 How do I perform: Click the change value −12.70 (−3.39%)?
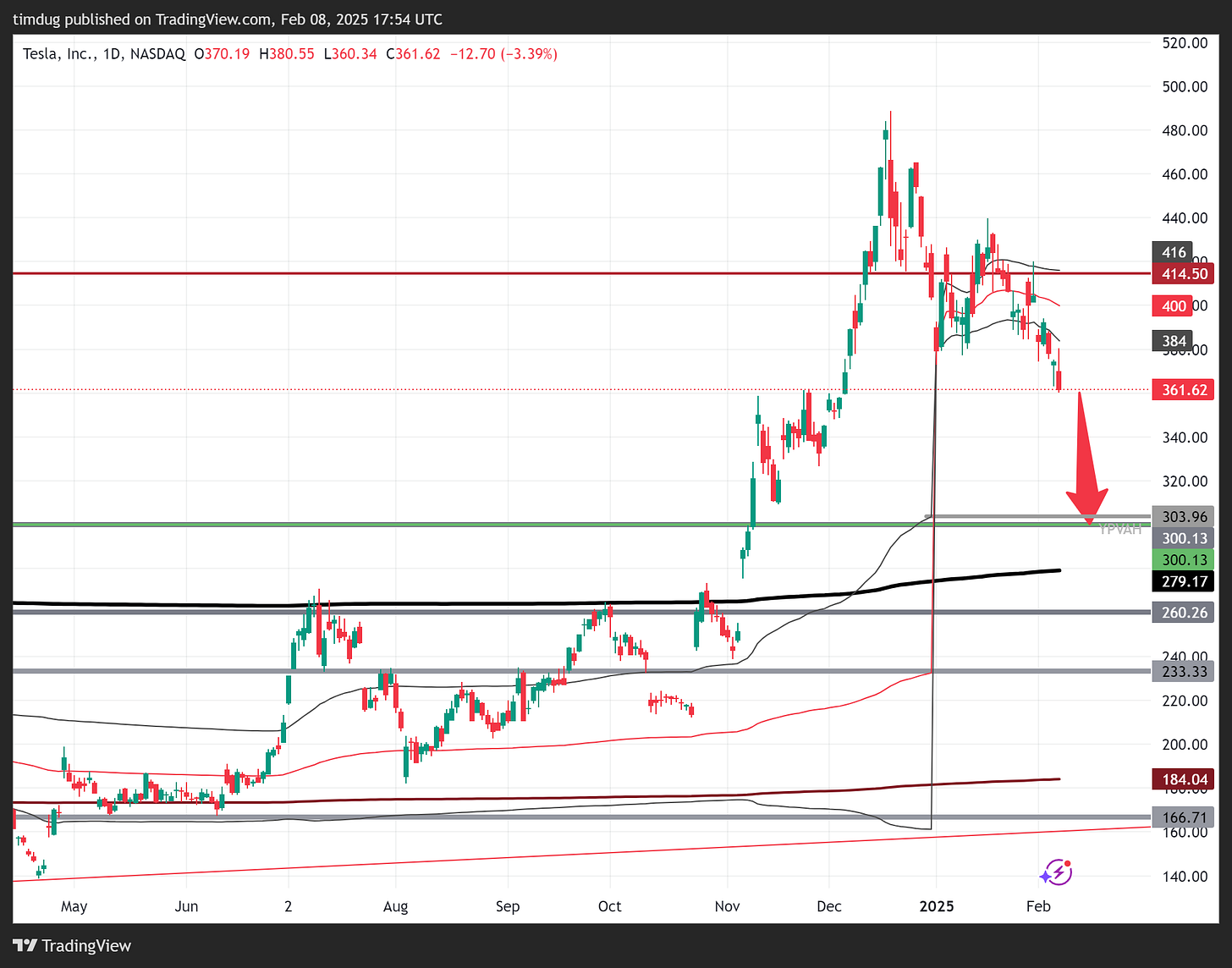pos(503,54)
